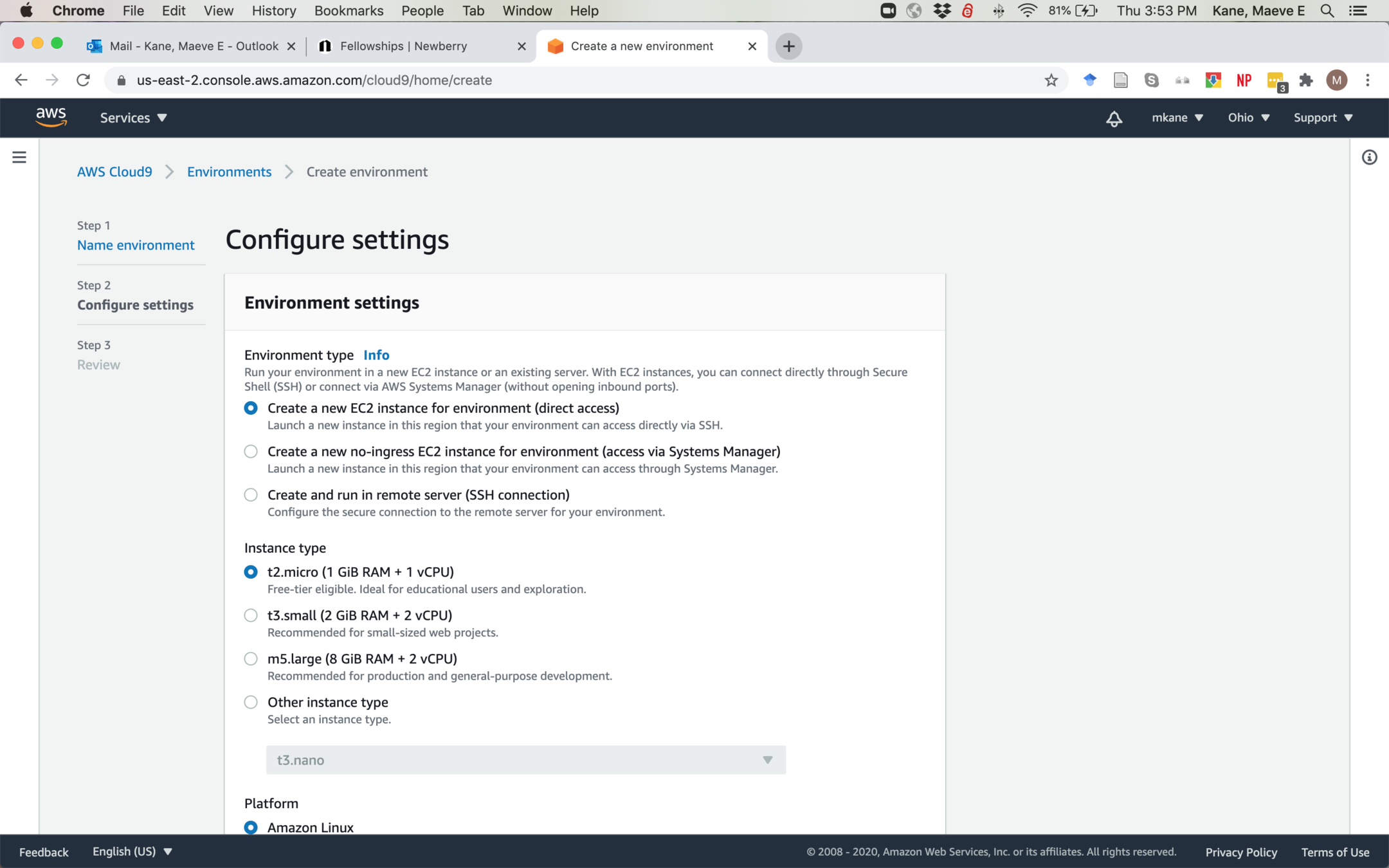Open the t3.nano instance type dropdown
The image size is (1389, 868).
coord(525,760)
